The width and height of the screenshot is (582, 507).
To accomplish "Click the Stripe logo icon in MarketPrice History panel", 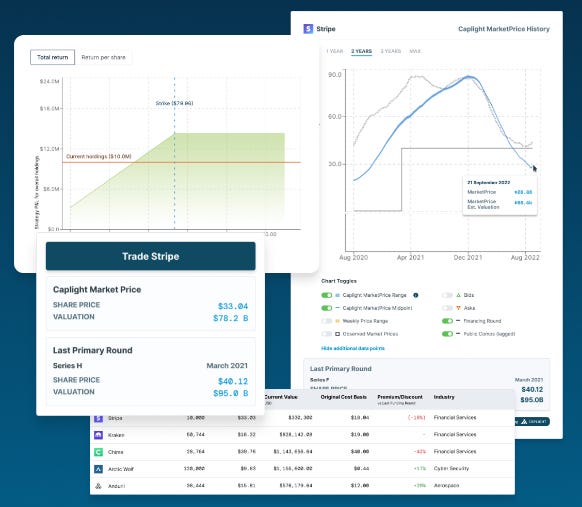I will 308,29.
